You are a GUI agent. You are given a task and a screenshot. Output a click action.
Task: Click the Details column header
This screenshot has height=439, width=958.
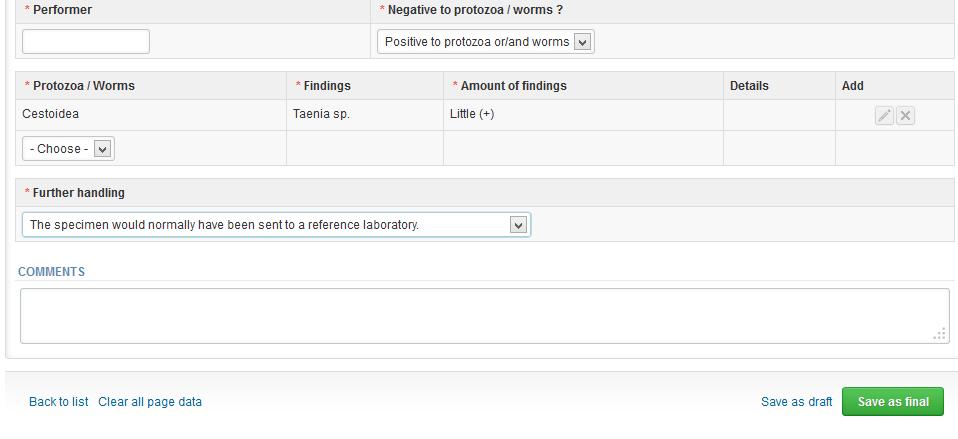749,85
